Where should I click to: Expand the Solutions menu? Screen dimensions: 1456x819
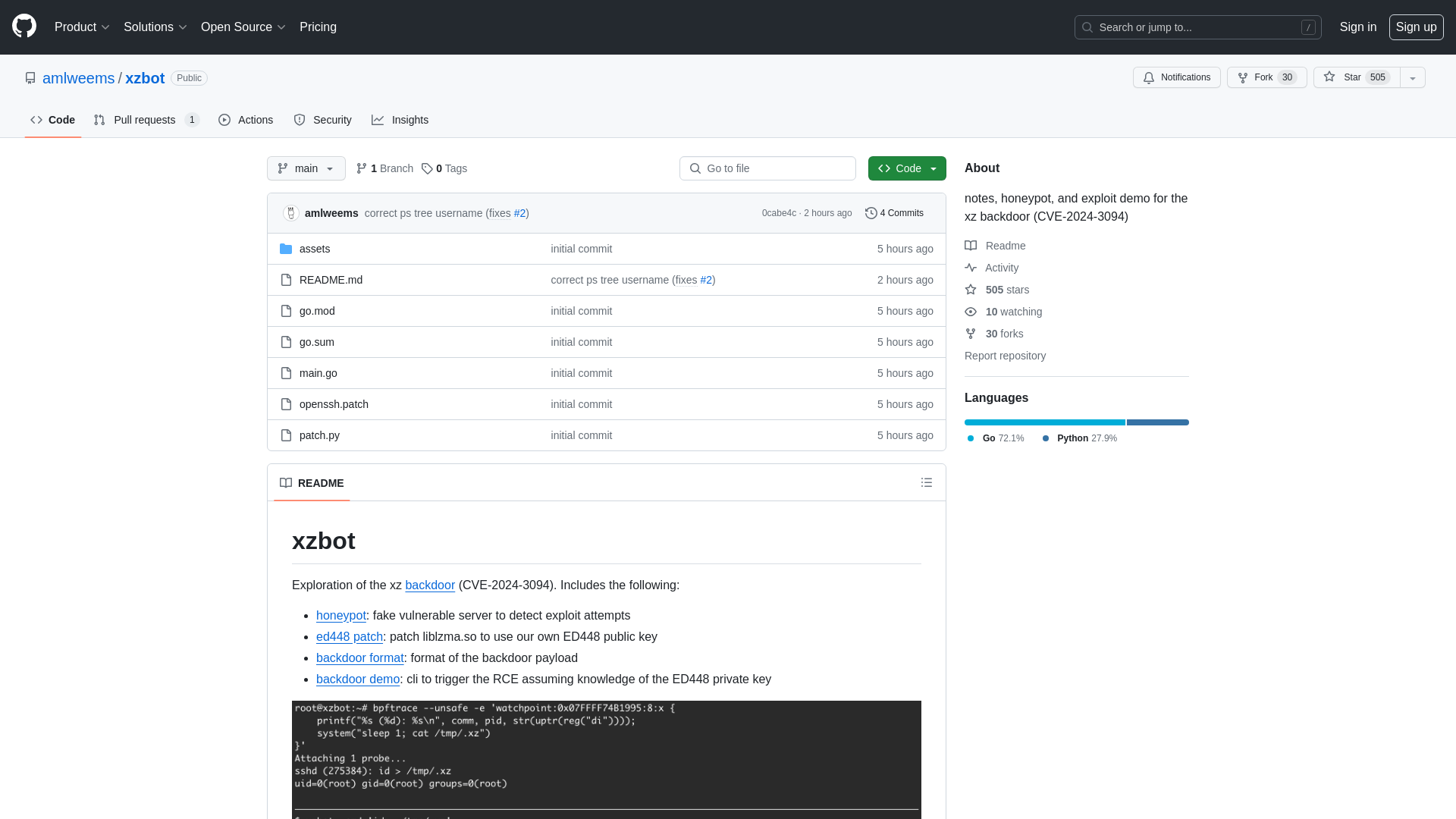[x=155, y=27]
